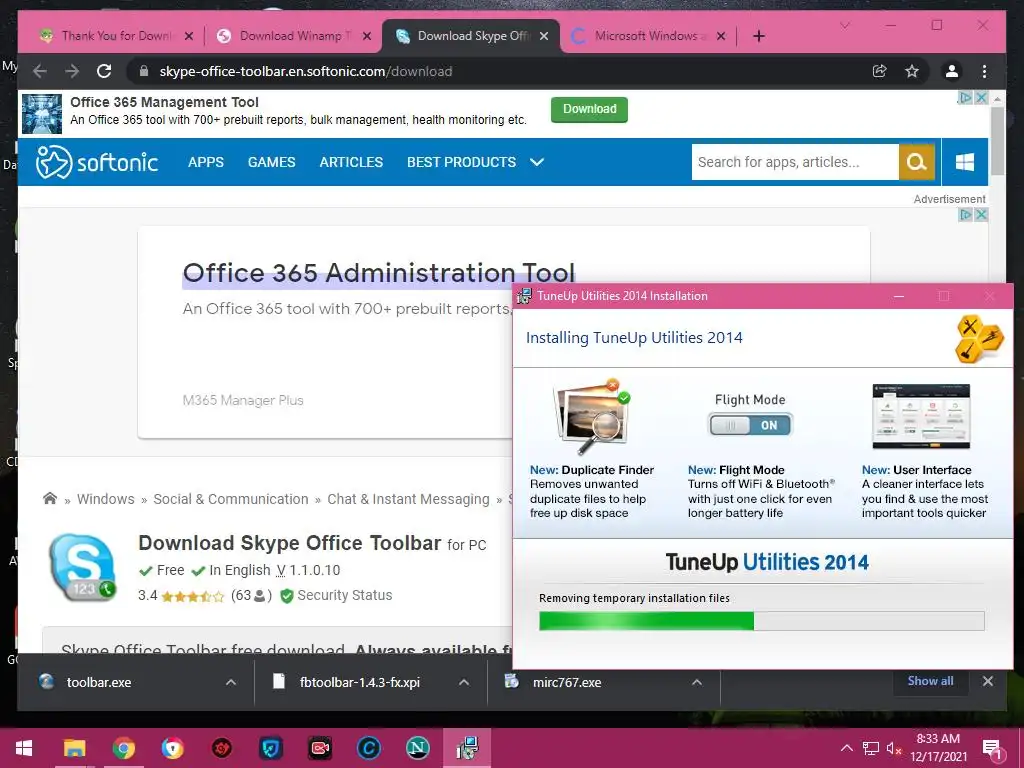Image resolution: width=1024 pixels, height=768 pixels.
Task: Click the page vertical scrollbar
Action: tap(997, 140)
